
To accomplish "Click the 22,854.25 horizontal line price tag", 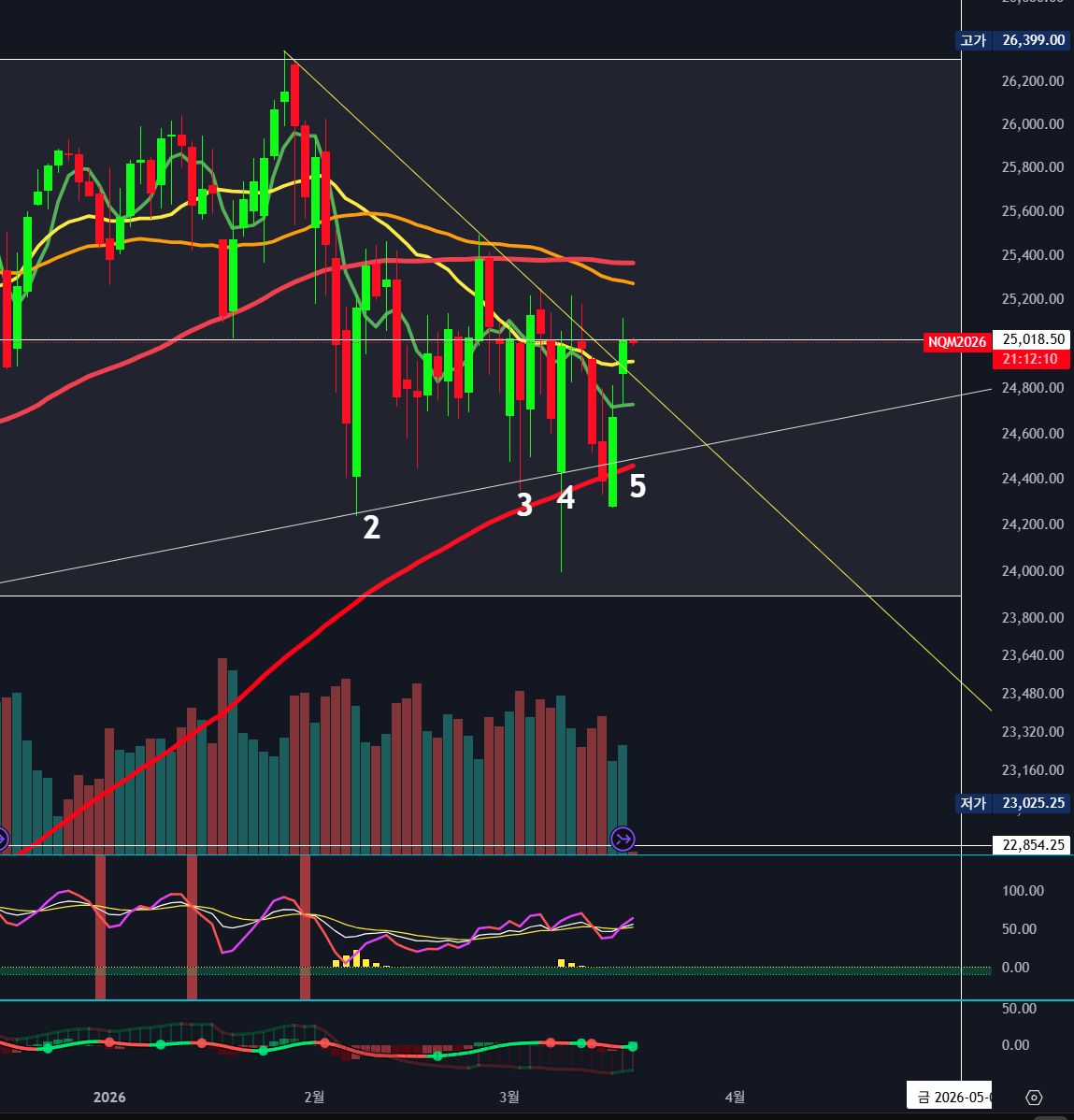I will click(x=1032, y=845).
